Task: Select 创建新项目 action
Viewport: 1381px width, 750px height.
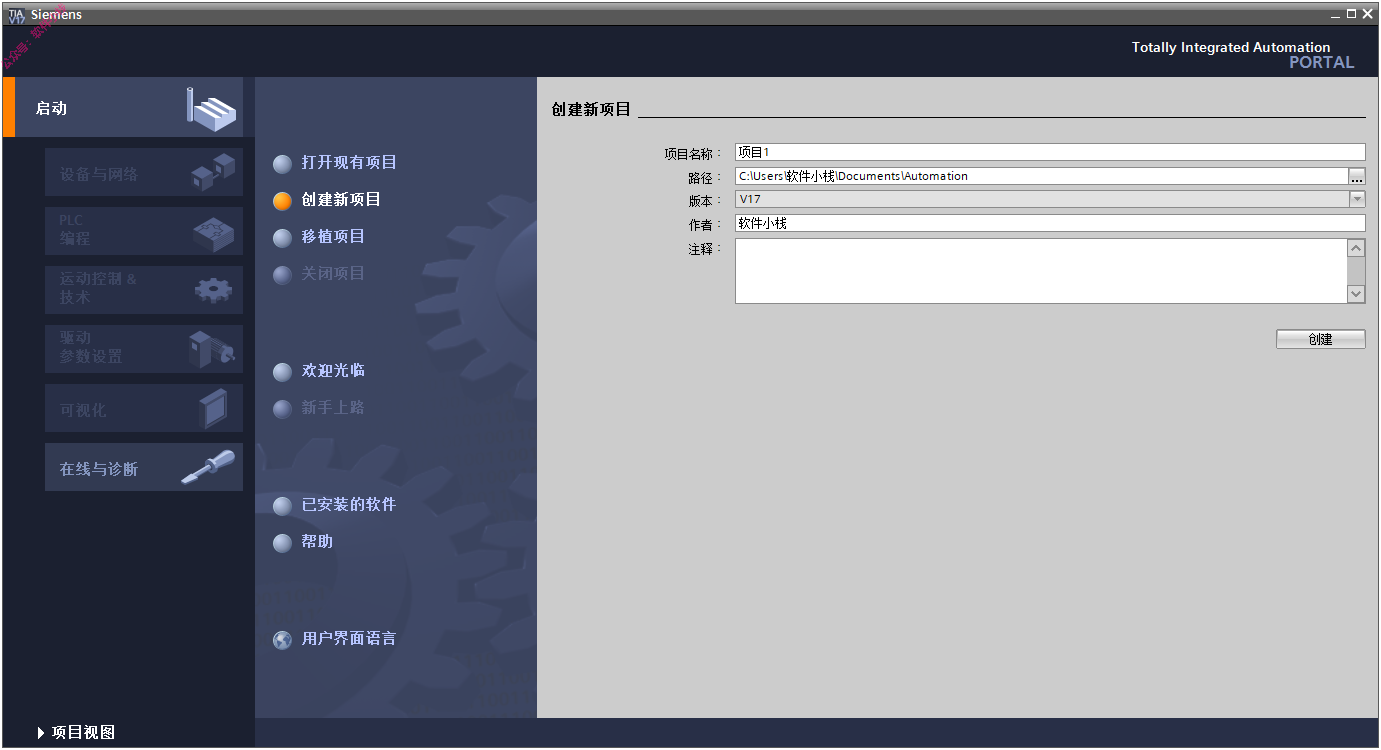Action: tap(341, 199)
